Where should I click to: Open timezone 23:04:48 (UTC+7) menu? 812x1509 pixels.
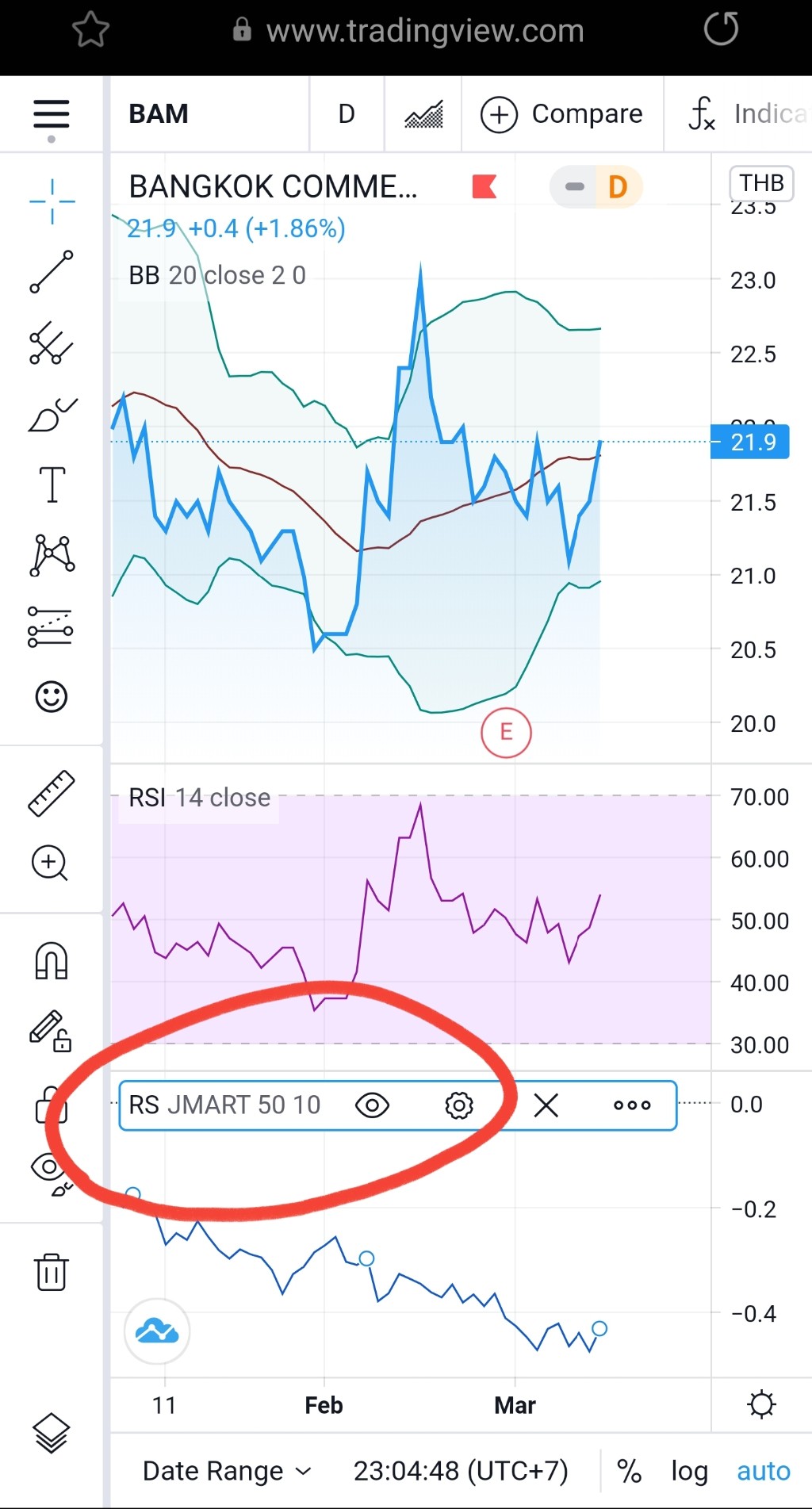click(461, 1471)
